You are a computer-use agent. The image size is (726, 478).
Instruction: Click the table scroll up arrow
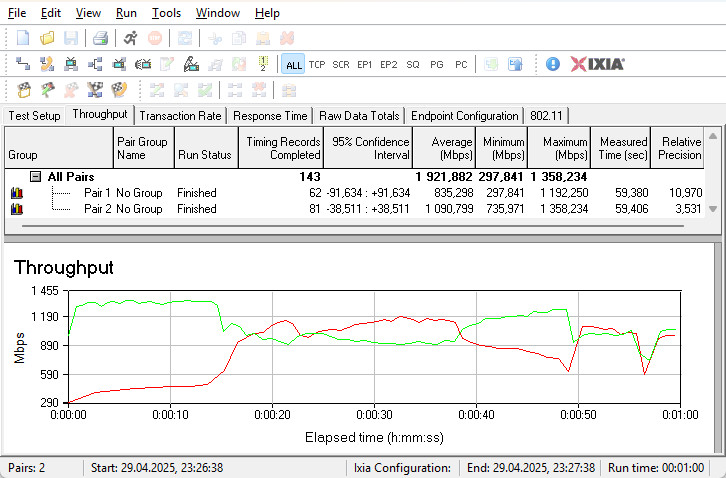[713, 137]
